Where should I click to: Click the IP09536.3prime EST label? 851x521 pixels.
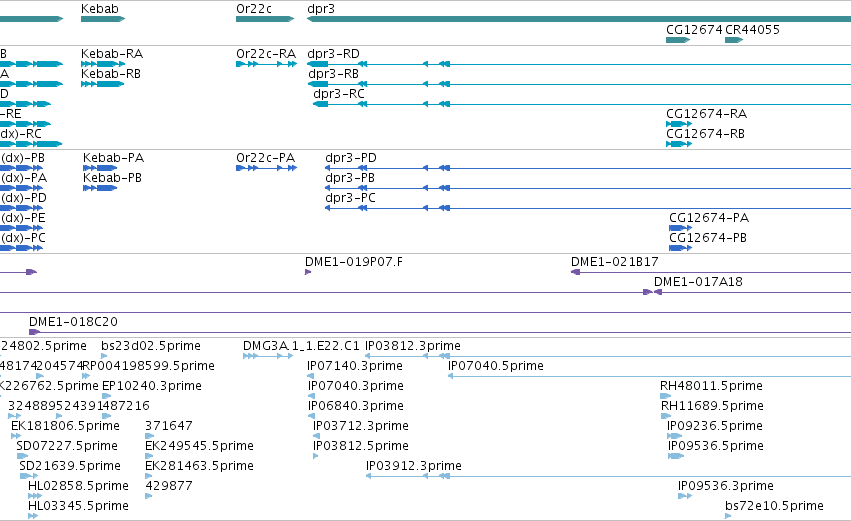(726, 487)
